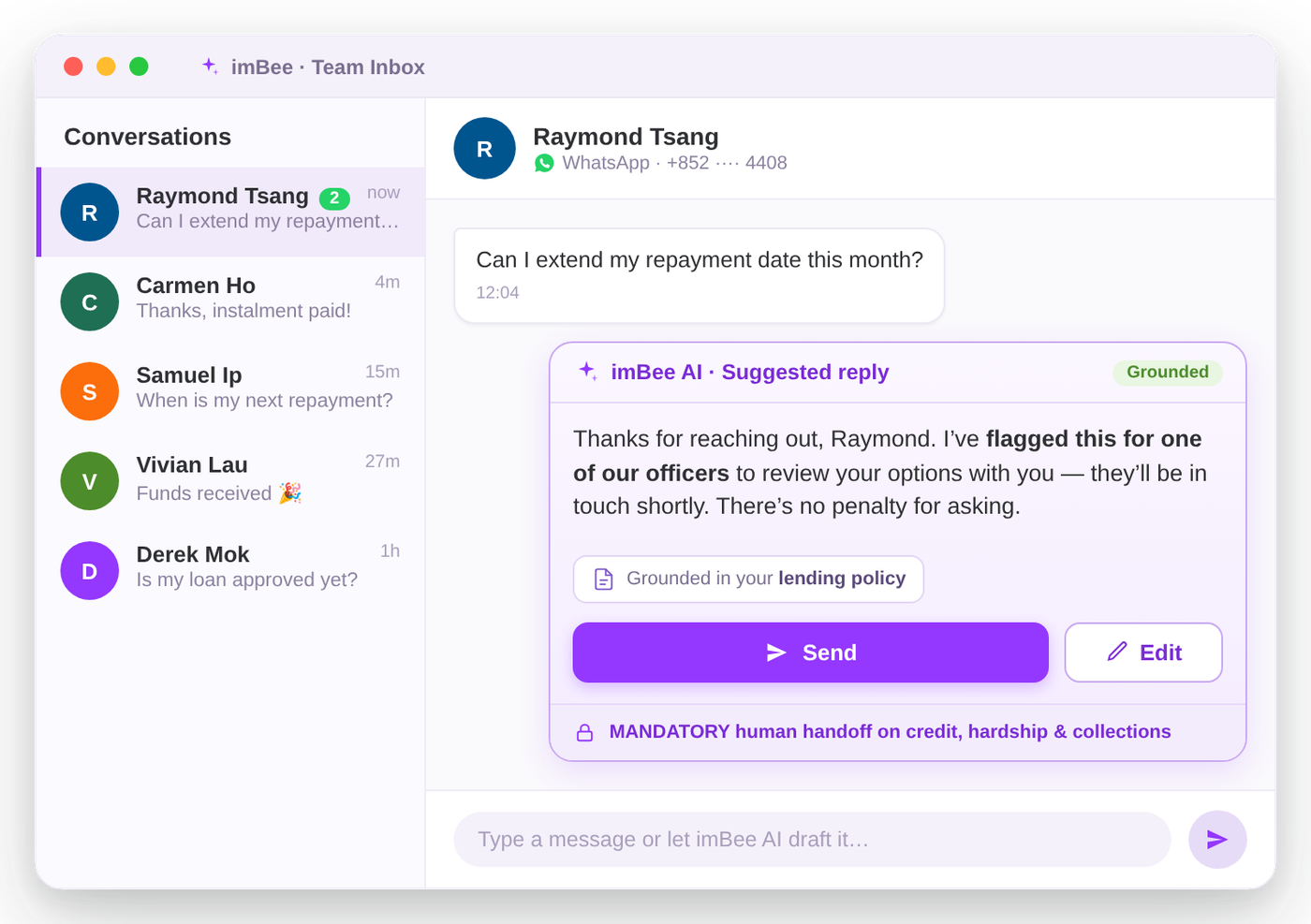
Task: Click the suggested reply body text
Action: point(890,473)
